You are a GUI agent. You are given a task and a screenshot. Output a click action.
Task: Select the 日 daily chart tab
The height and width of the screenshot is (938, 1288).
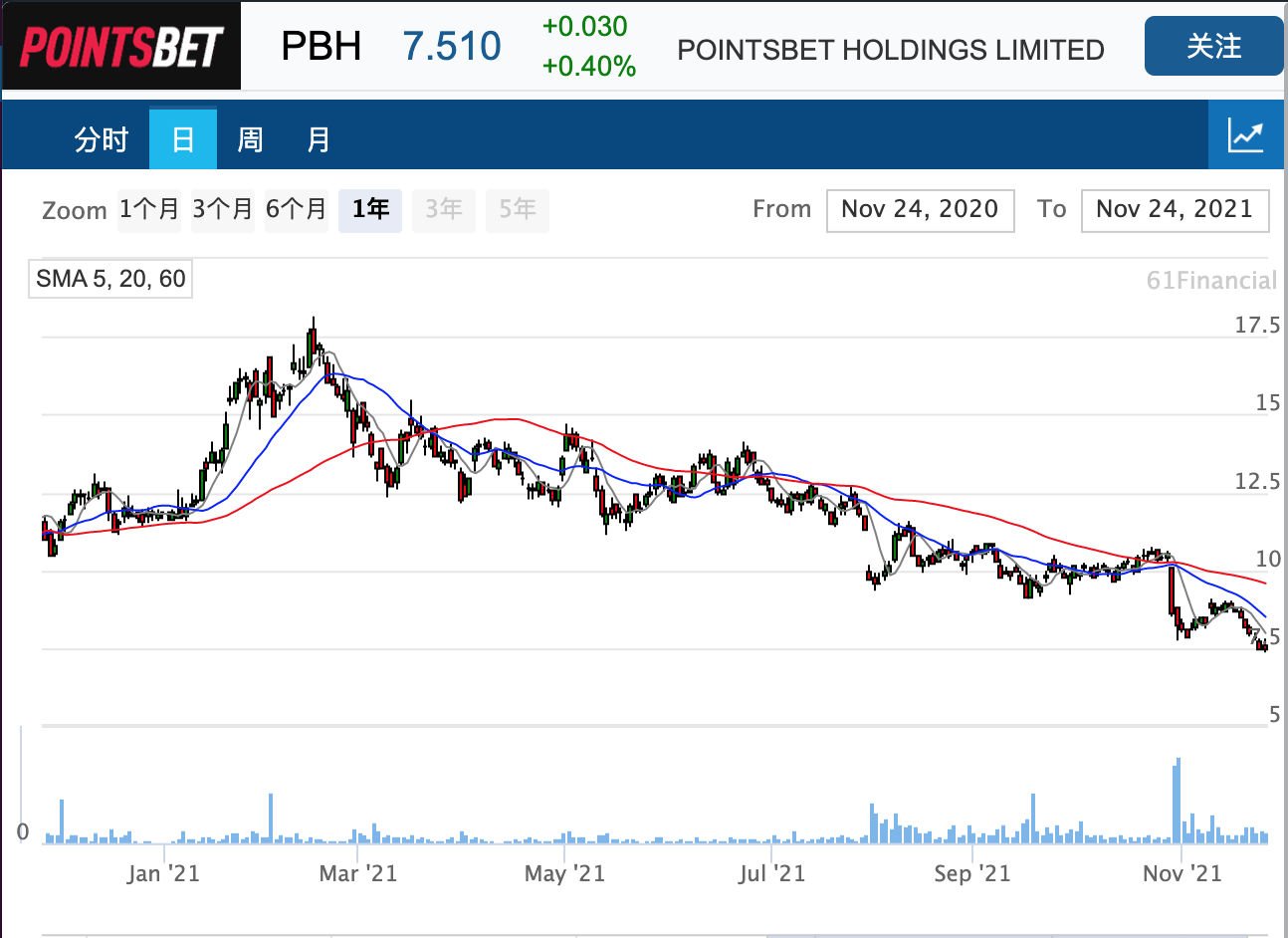(x=183, y=138)
